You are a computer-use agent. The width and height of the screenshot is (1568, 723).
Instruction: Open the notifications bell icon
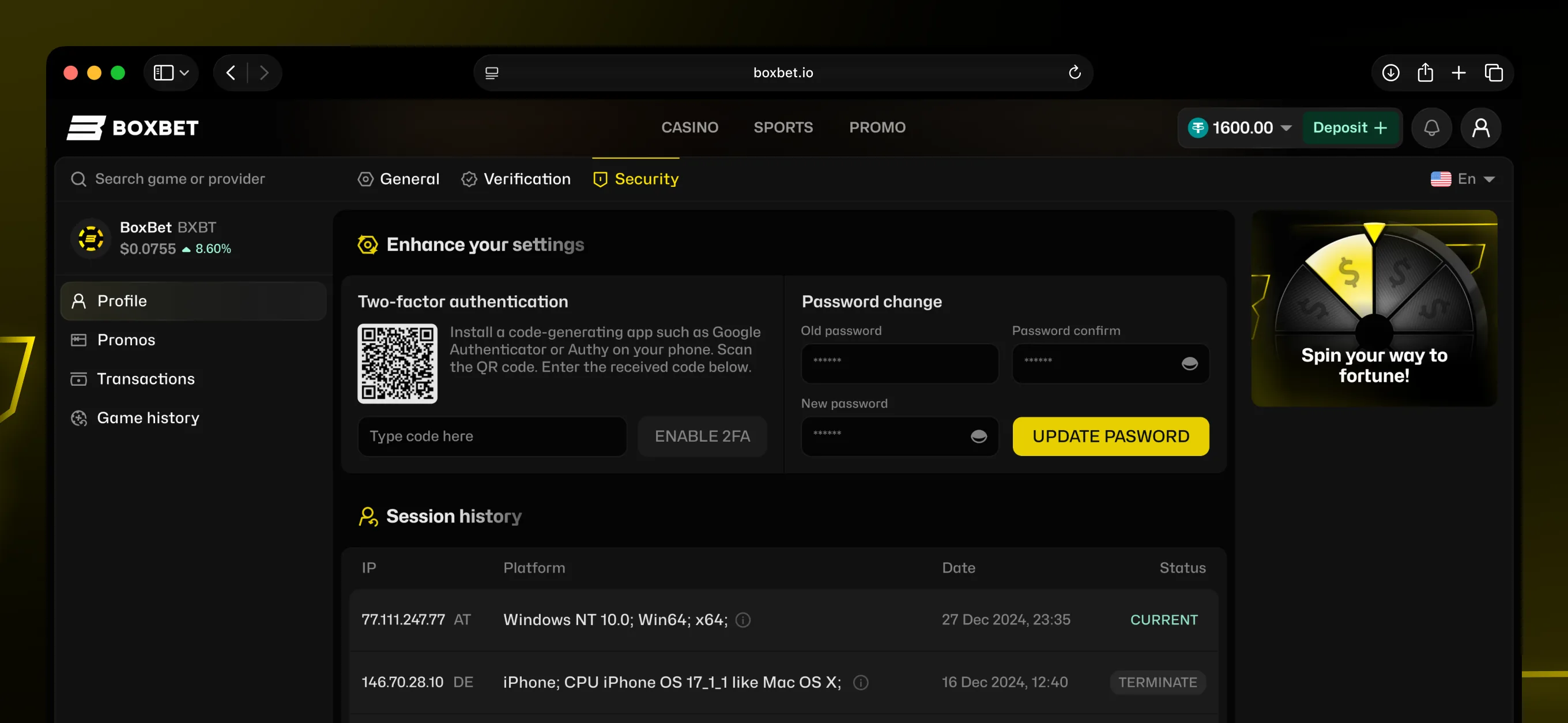(1431, 128)
